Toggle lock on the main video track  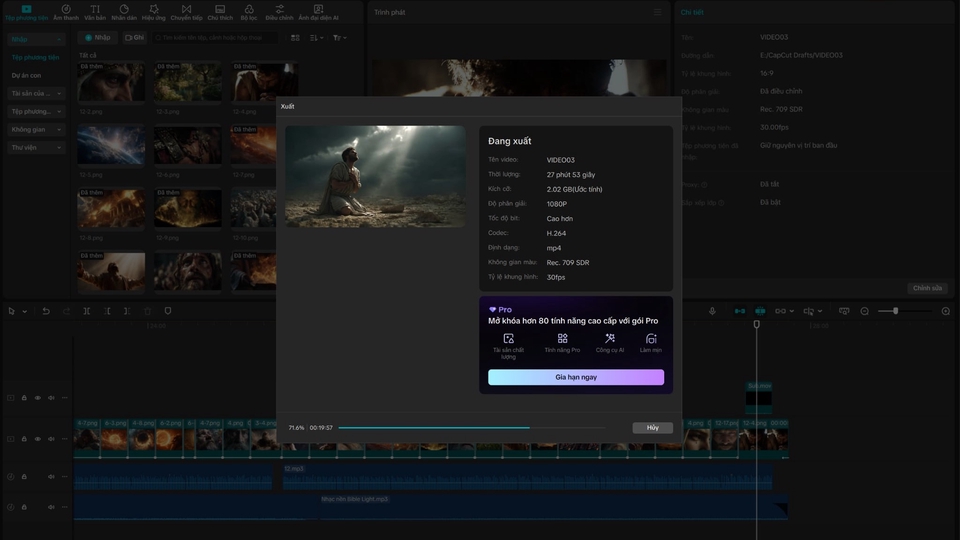pyautogui.click(x=24, y=439)
